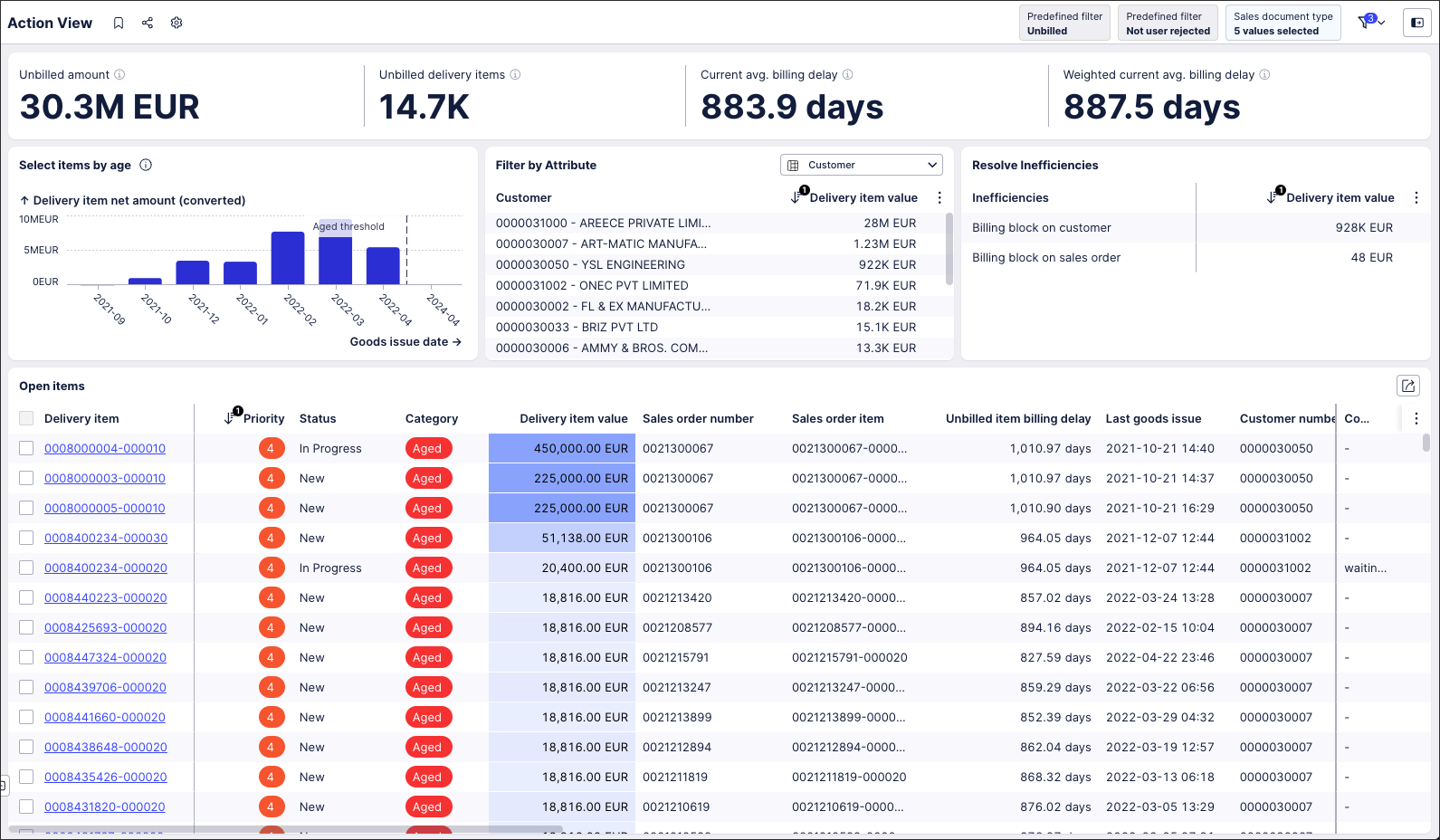Open the Predefined filter Not user rejected selector

click(1168, 23)
